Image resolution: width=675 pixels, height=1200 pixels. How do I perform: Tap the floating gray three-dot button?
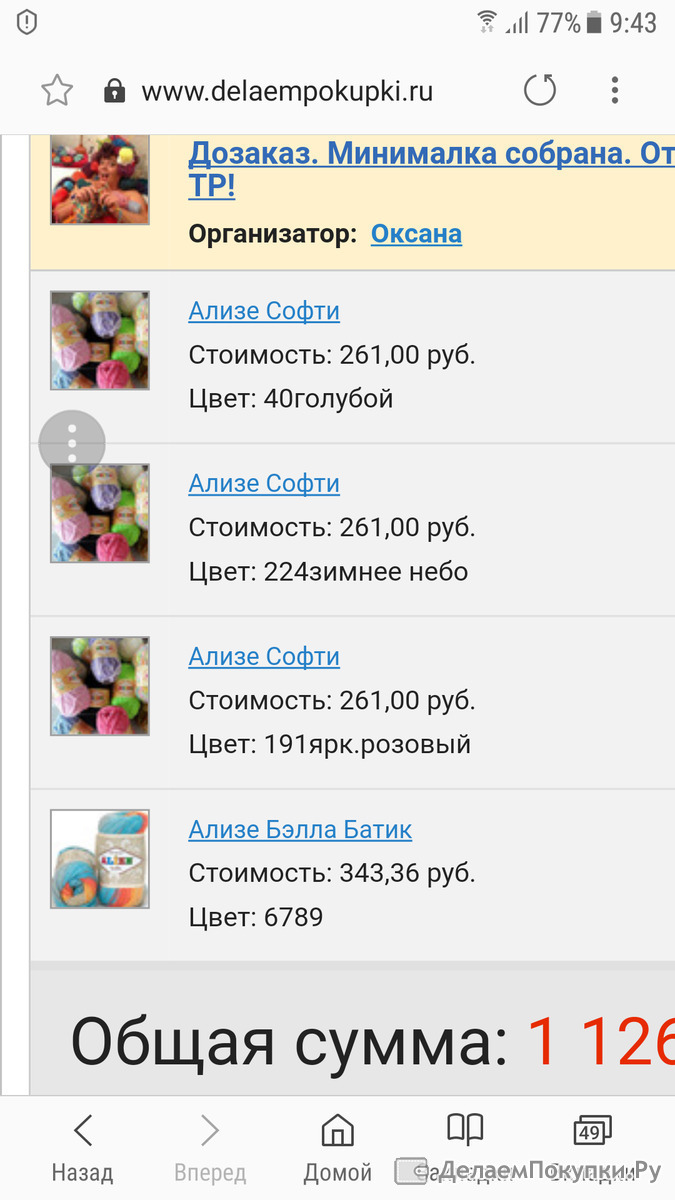(72, 443)
